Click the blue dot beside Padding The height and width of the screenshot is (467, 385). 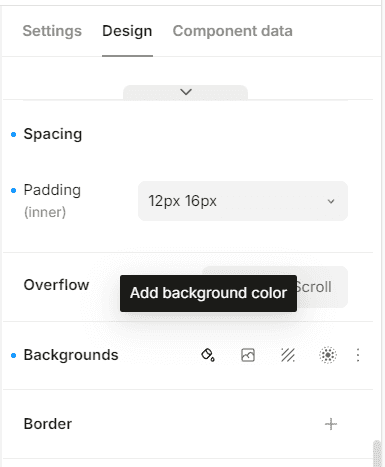click(13, 191)
